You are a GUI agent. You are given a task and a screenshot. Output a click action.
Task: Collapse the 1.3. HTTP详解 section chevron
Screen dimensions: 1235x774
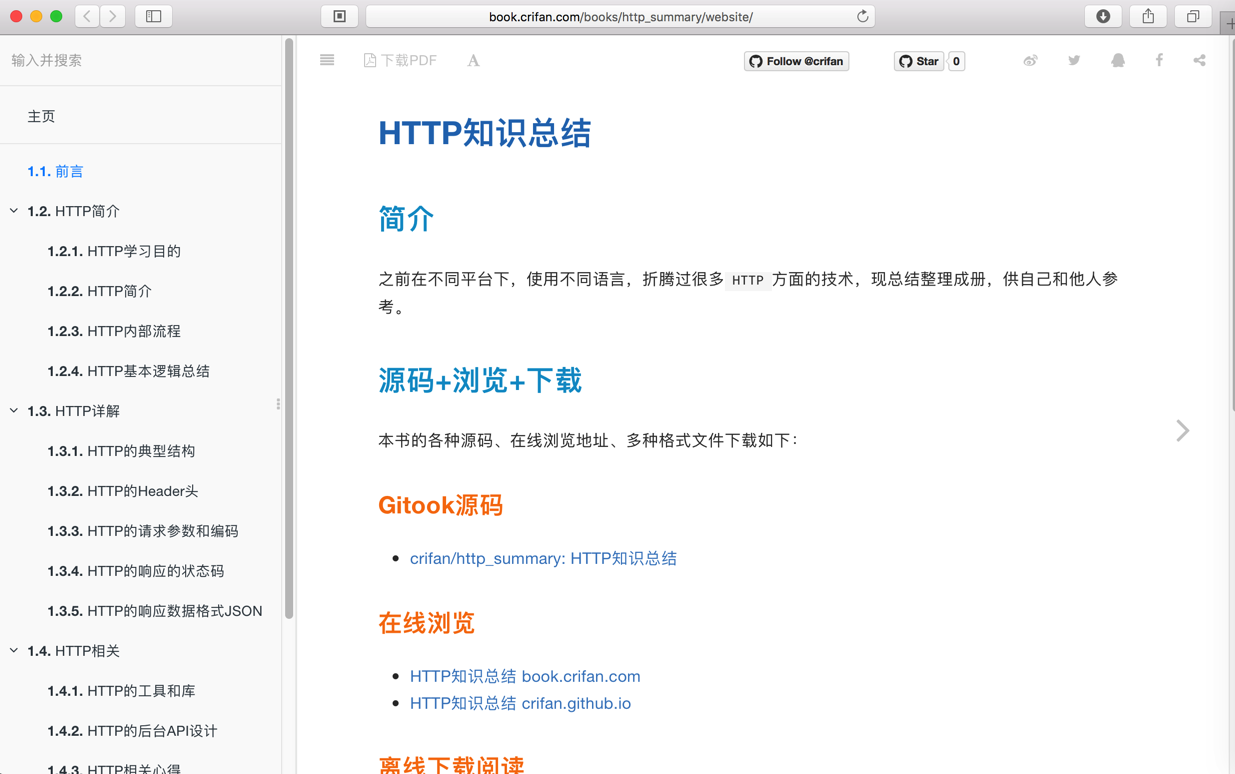14,411
